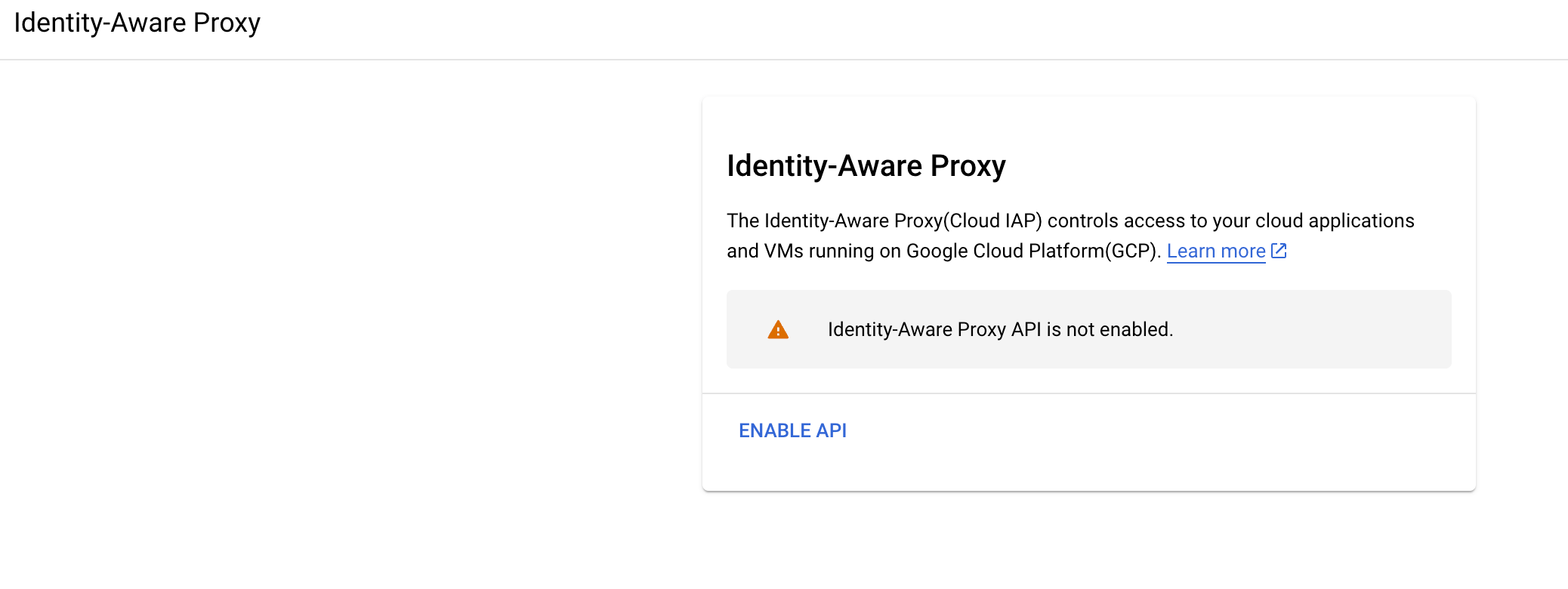Click 'Google Cloud Platform(GCP)' in the description

point(1032,251)
